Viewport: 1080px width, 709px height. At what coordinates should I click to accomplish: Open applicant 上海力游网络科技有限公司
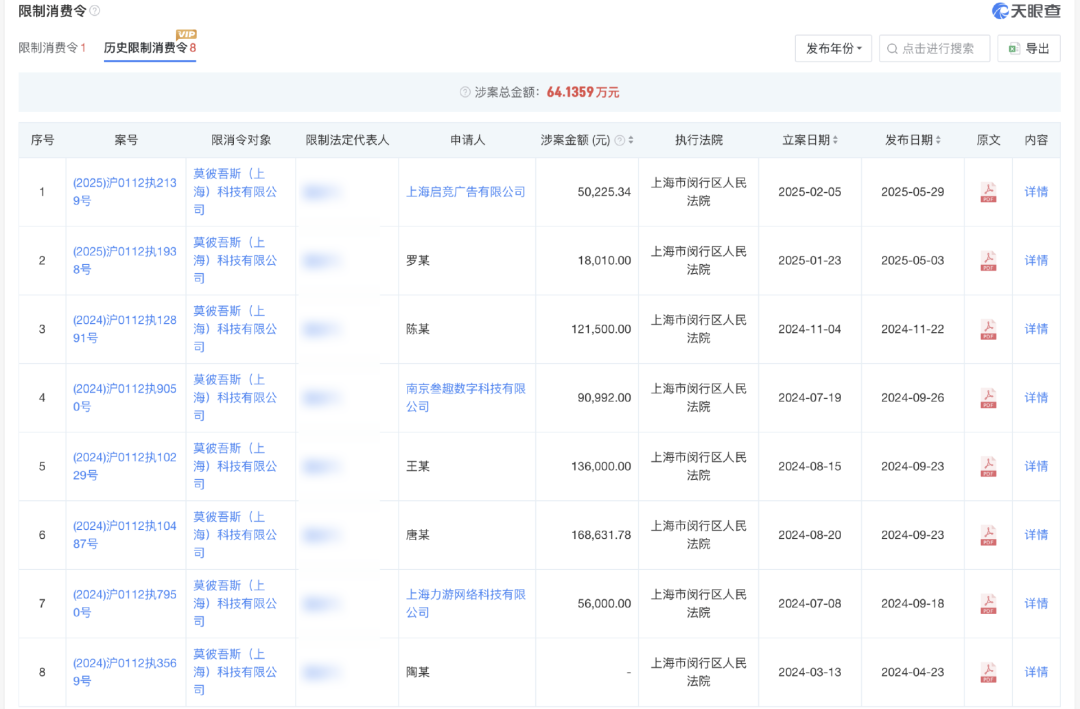465,603
